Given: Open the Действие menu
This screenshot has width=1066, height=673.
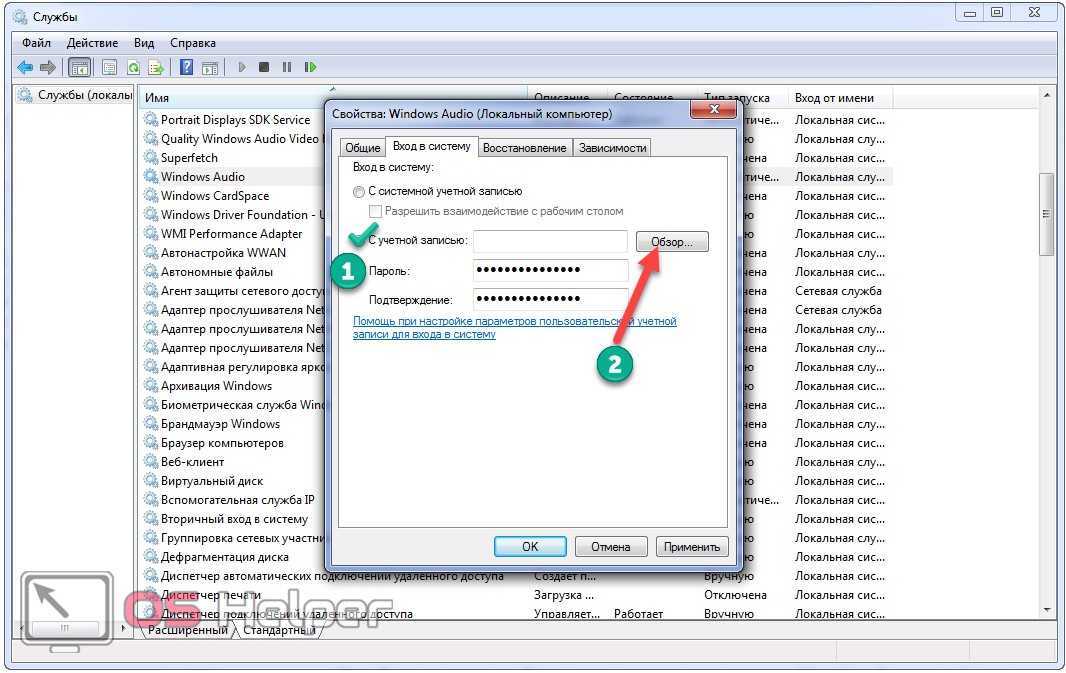Looking at the screenshot, I should click(x=92, y=43).
